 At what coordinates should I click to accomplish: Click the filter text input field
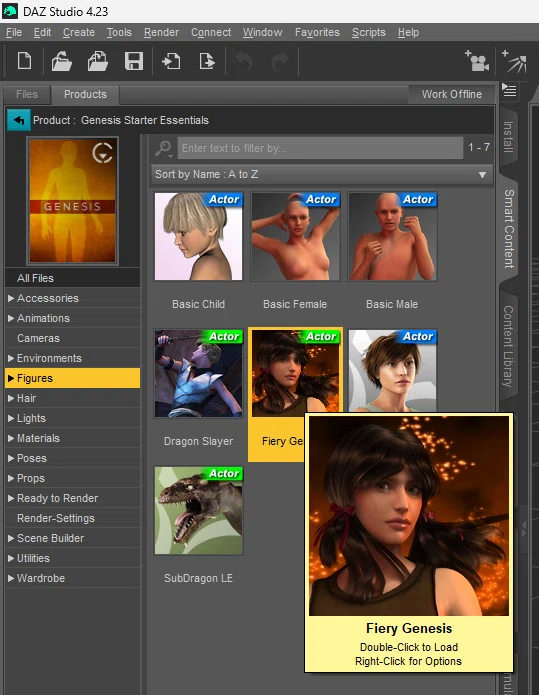click(x=320, y=148)
